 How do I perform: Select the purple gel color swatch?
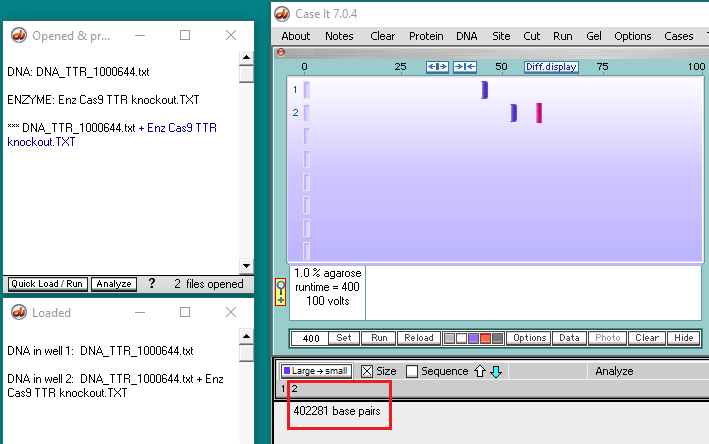point(473,338)
